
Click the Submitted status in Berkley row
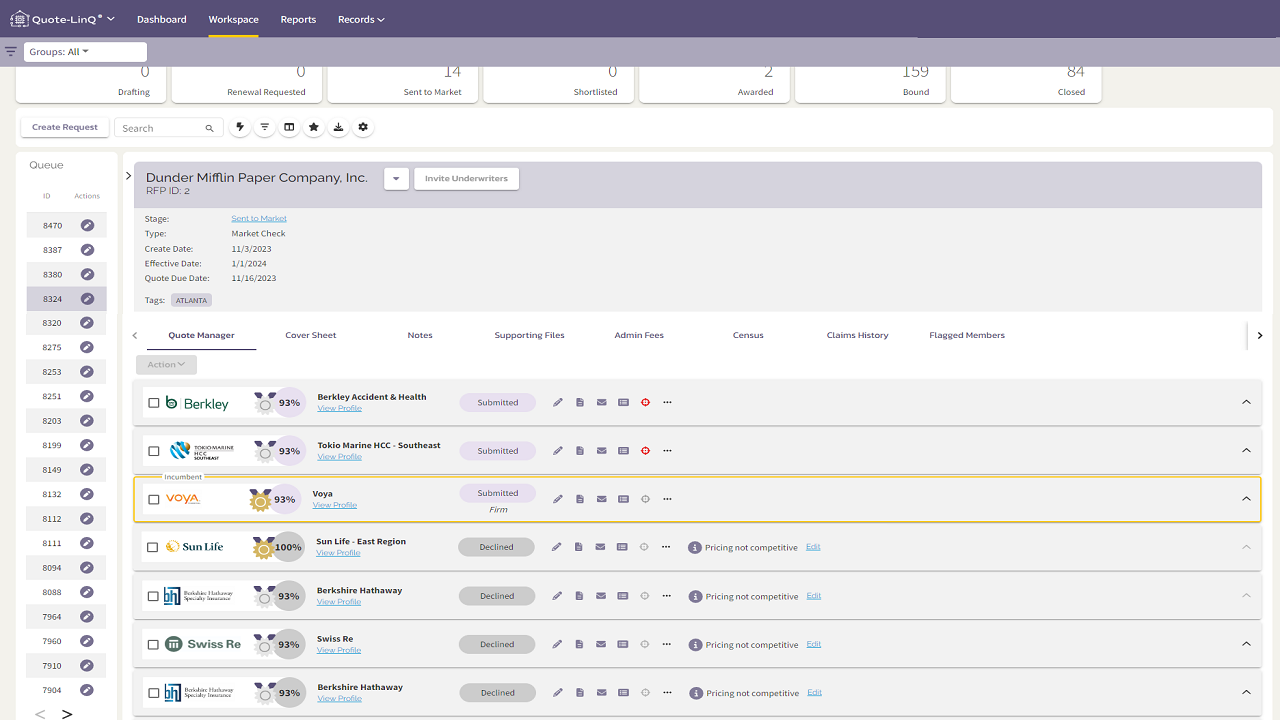pyautogui.click(x=498, y=402)
